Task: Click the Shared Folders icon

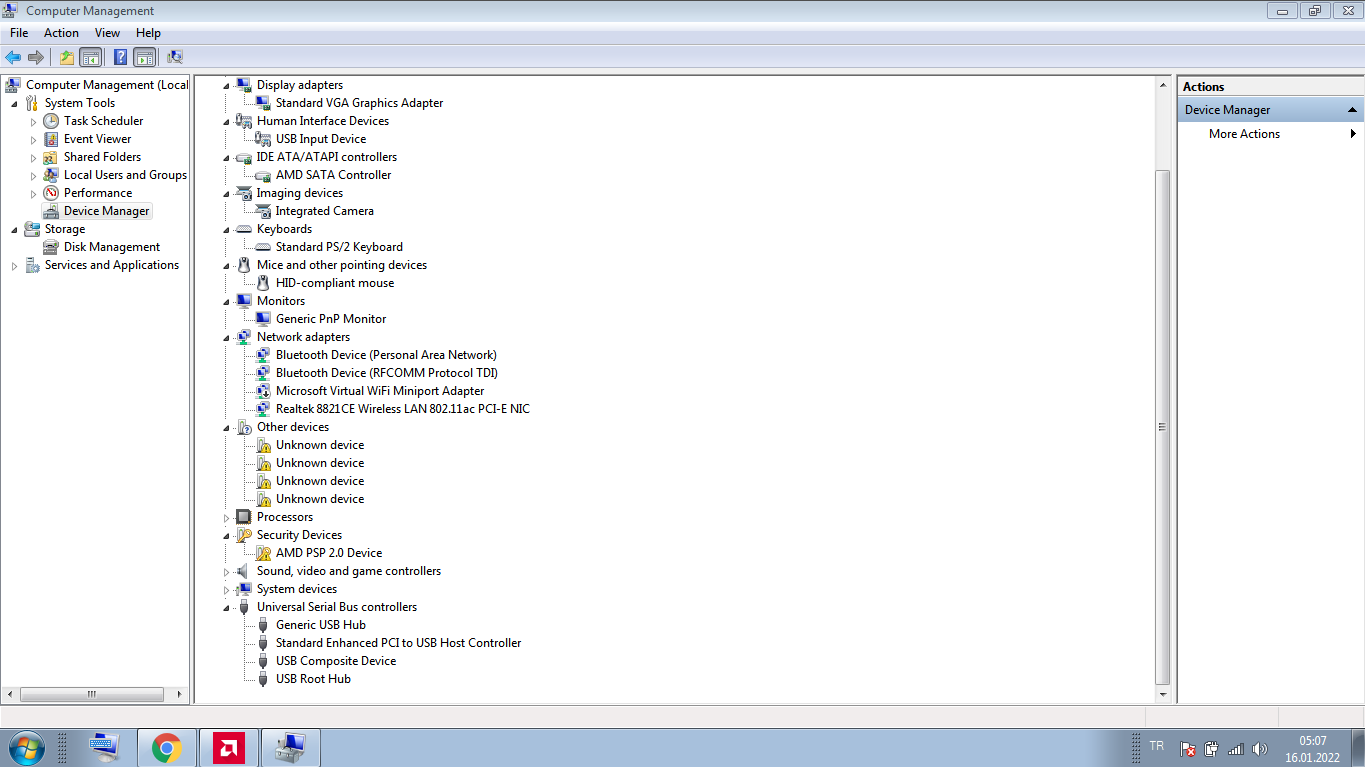Action: (51, 157)
